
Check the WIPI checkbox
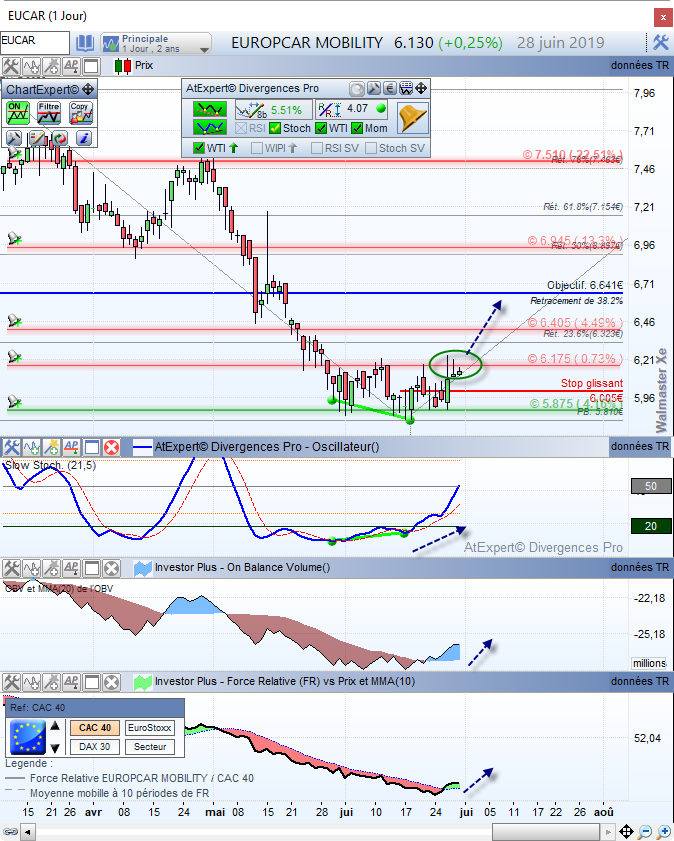coord(257,147)
